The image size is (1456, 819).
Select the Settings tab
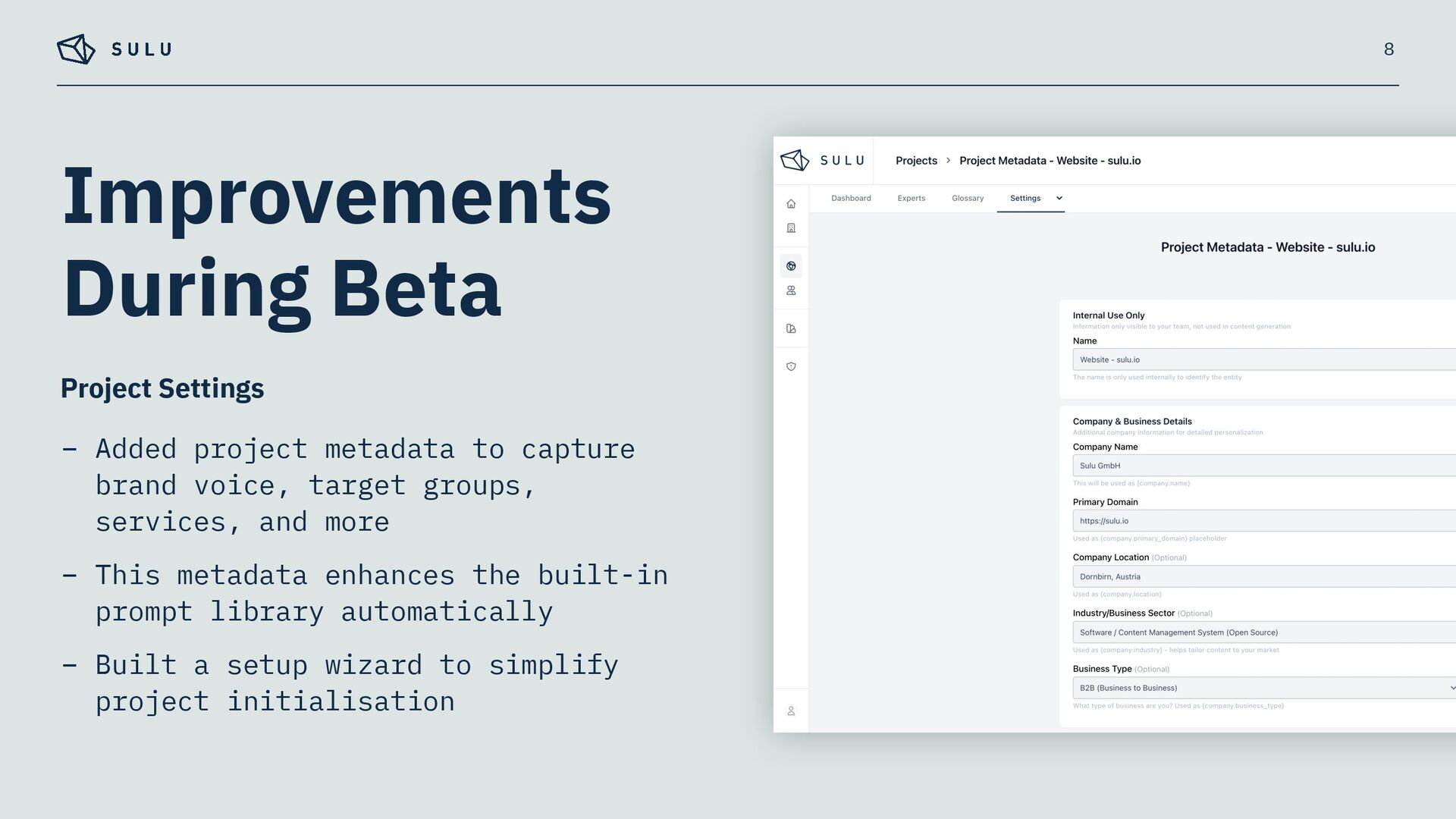point(1025,198)
